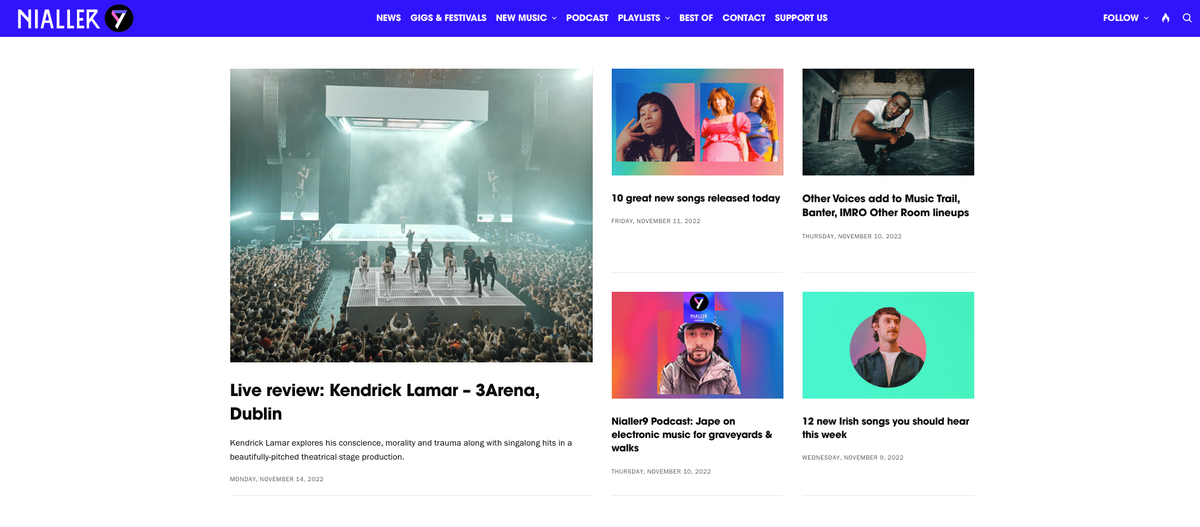
Task: Click the date under the Jape podcast article
Action: pyautogui.click(x=661, y=471)
